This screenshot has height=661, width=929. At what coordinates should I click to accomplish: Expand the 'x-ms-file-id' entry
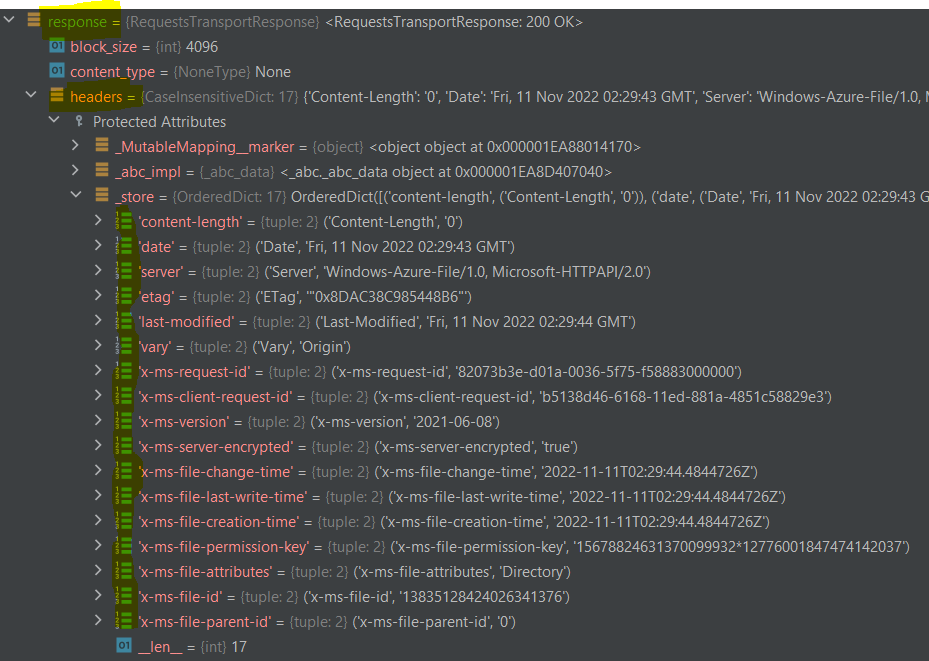pos(97,596)
